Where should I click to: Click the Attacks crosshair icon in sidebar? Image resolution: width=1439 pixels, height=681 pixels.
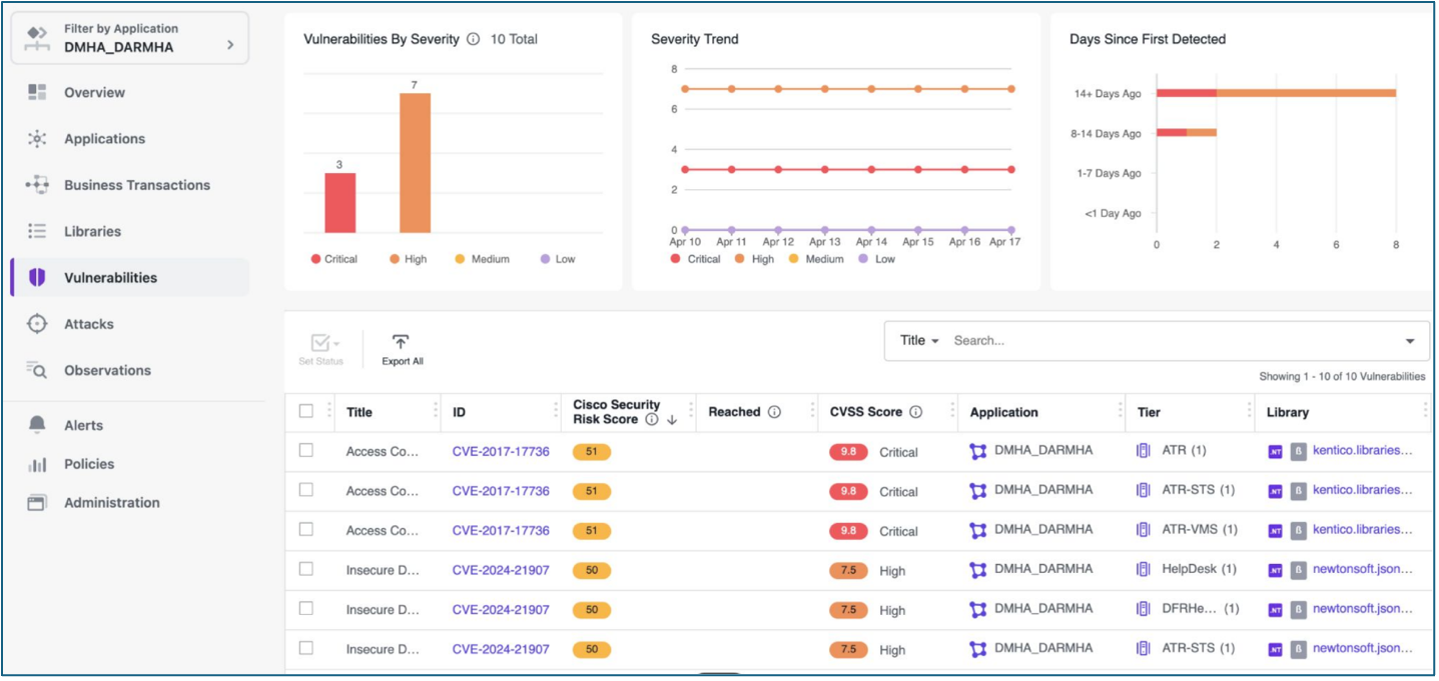click(37, 324)
